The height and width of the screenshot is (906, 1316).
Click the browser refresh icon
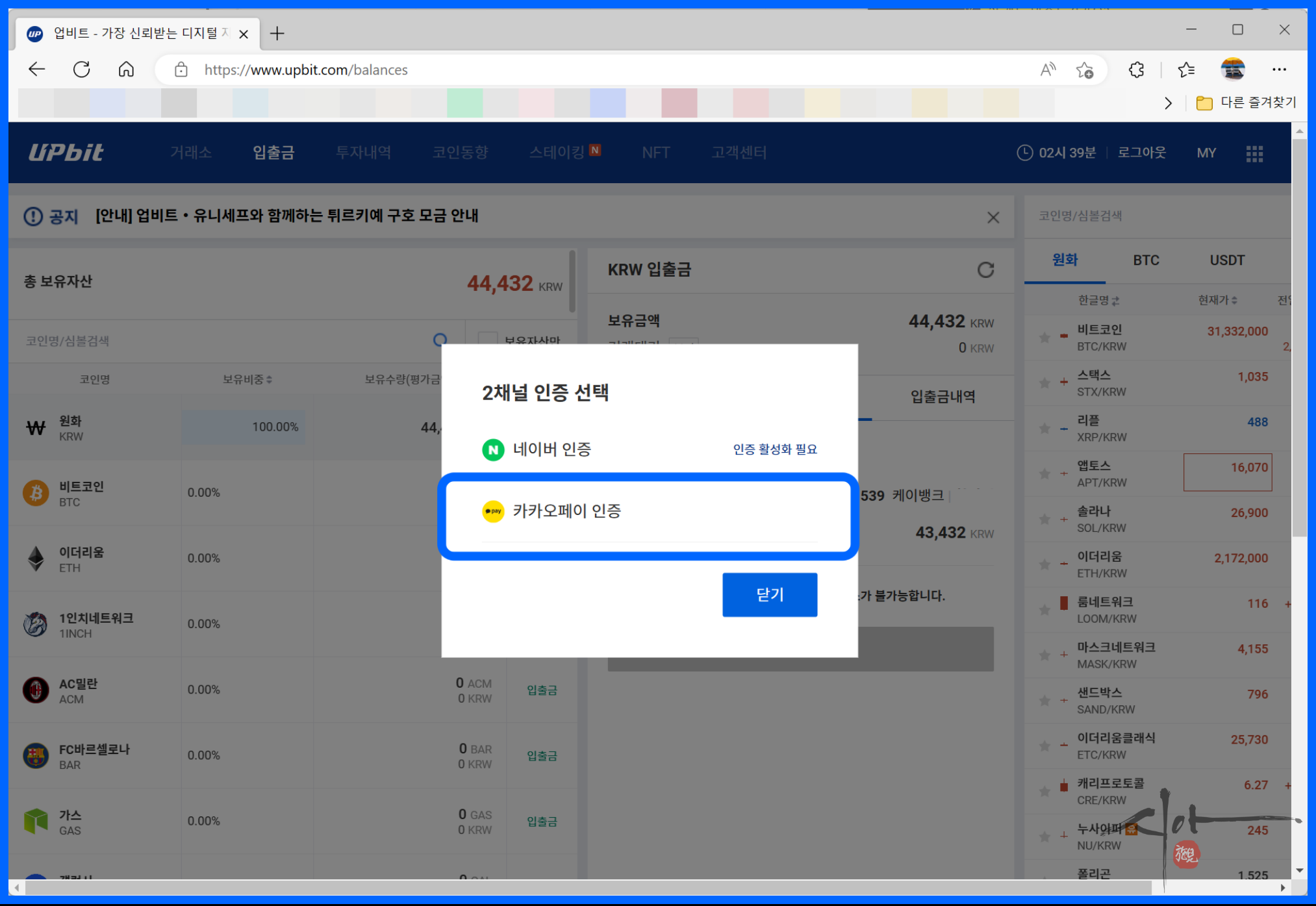[82, 69]
